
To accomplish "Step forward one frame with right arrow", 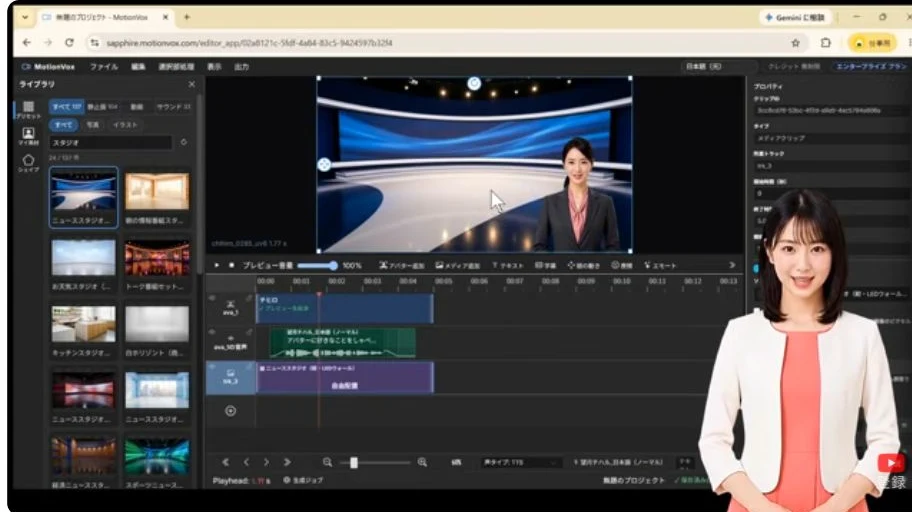I will 266,462.
